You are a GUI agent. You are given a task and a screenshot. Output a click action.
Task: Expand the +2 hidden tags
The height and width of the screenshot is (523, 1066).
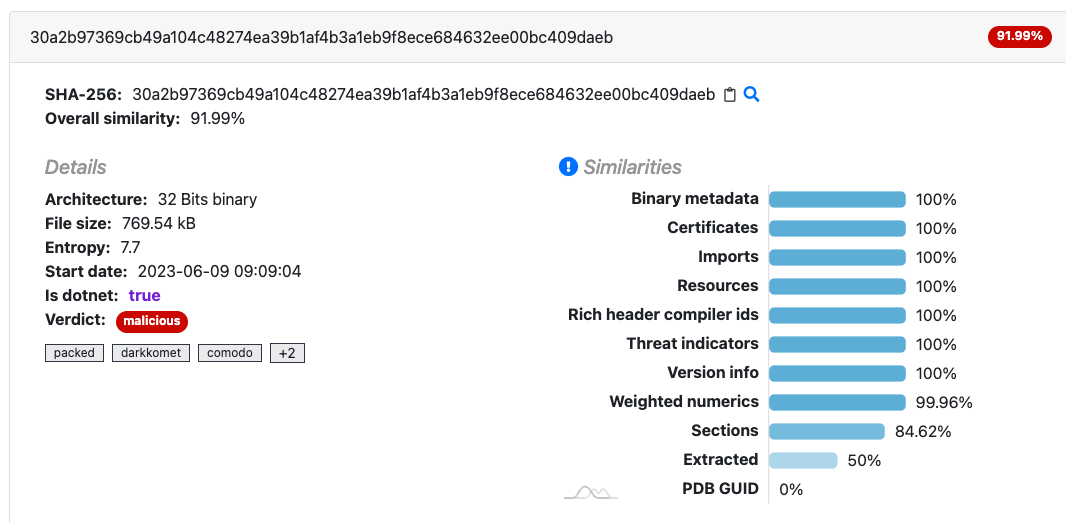(288, 353)
